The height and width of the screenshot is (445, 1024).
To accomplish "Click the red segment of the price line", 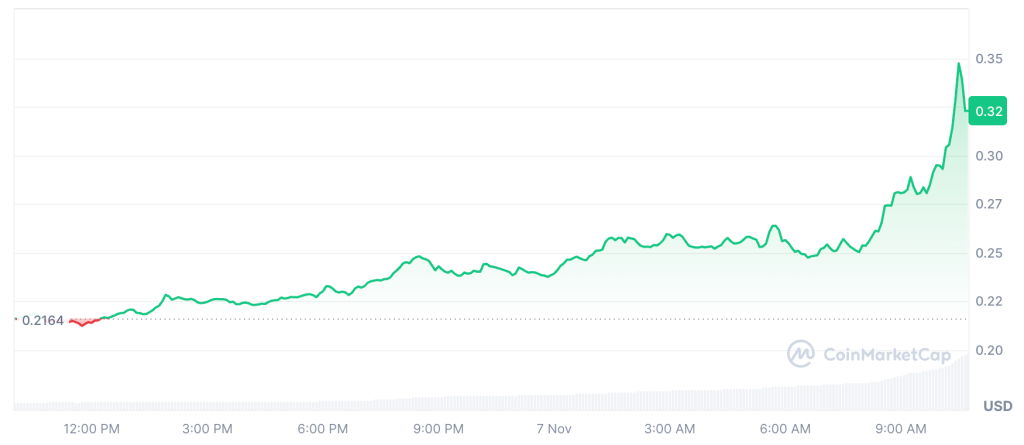I will pyautogui.click(x=84, y=323).
